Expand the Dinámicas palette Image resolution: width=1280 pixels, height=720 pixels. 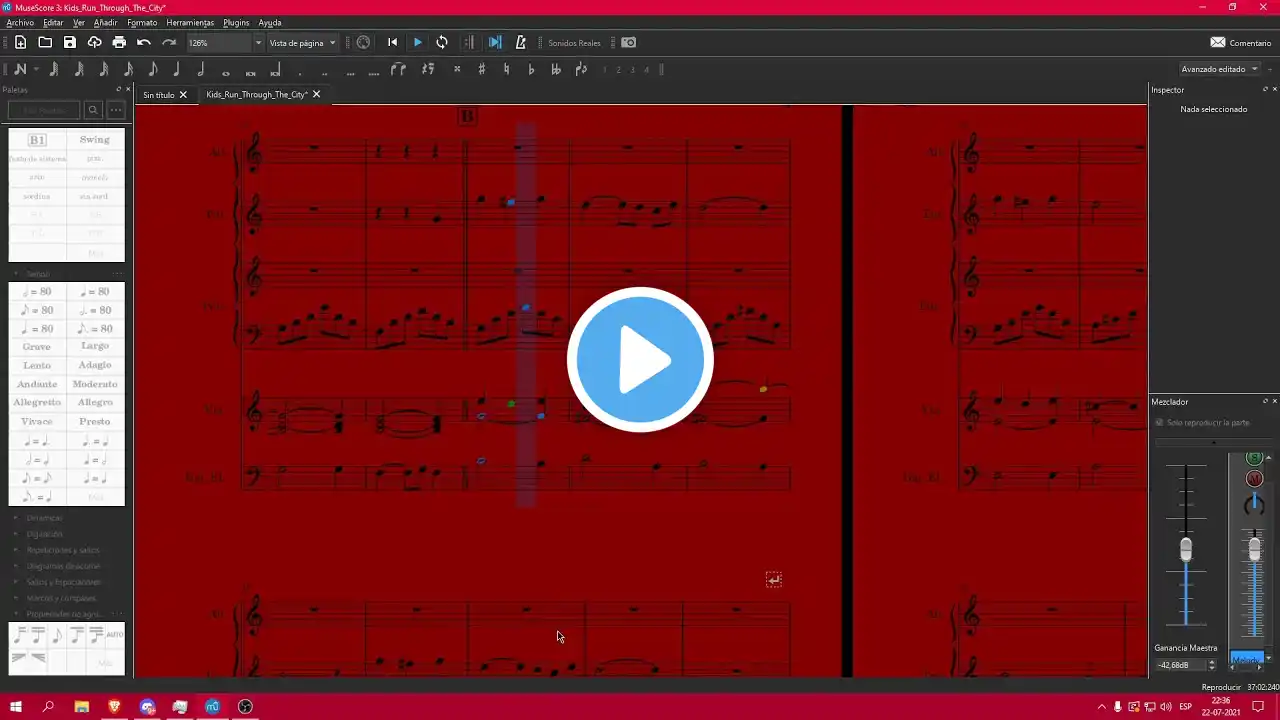pos(44,518)
